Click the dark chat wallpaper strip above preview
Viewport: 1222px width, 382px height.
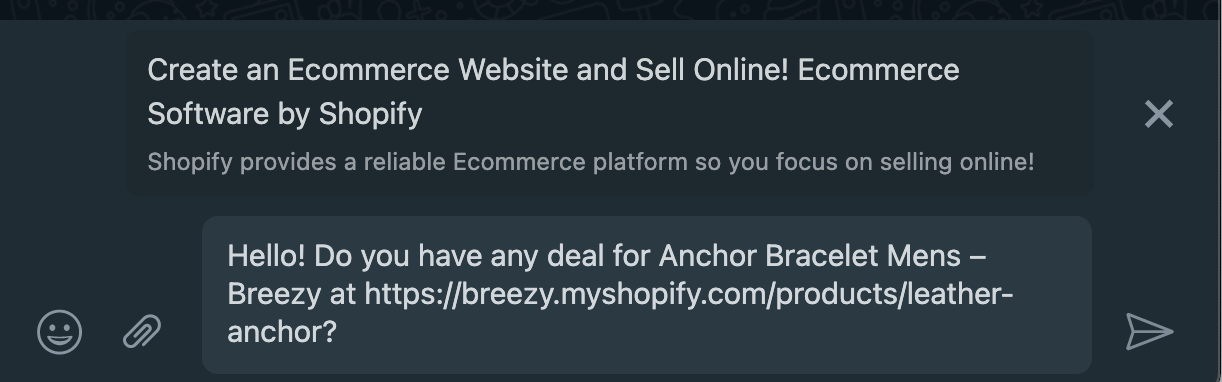click(x=611, y=10)
